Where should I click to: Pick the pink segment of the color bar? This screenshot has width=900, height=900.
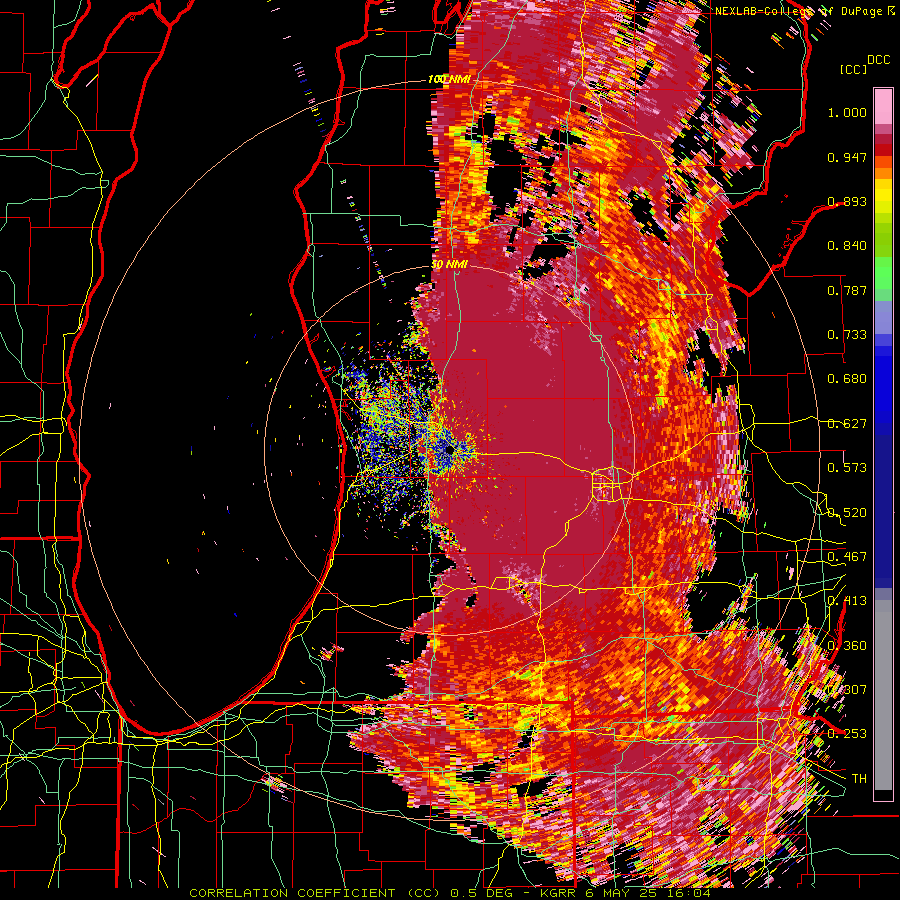[883, 106]
